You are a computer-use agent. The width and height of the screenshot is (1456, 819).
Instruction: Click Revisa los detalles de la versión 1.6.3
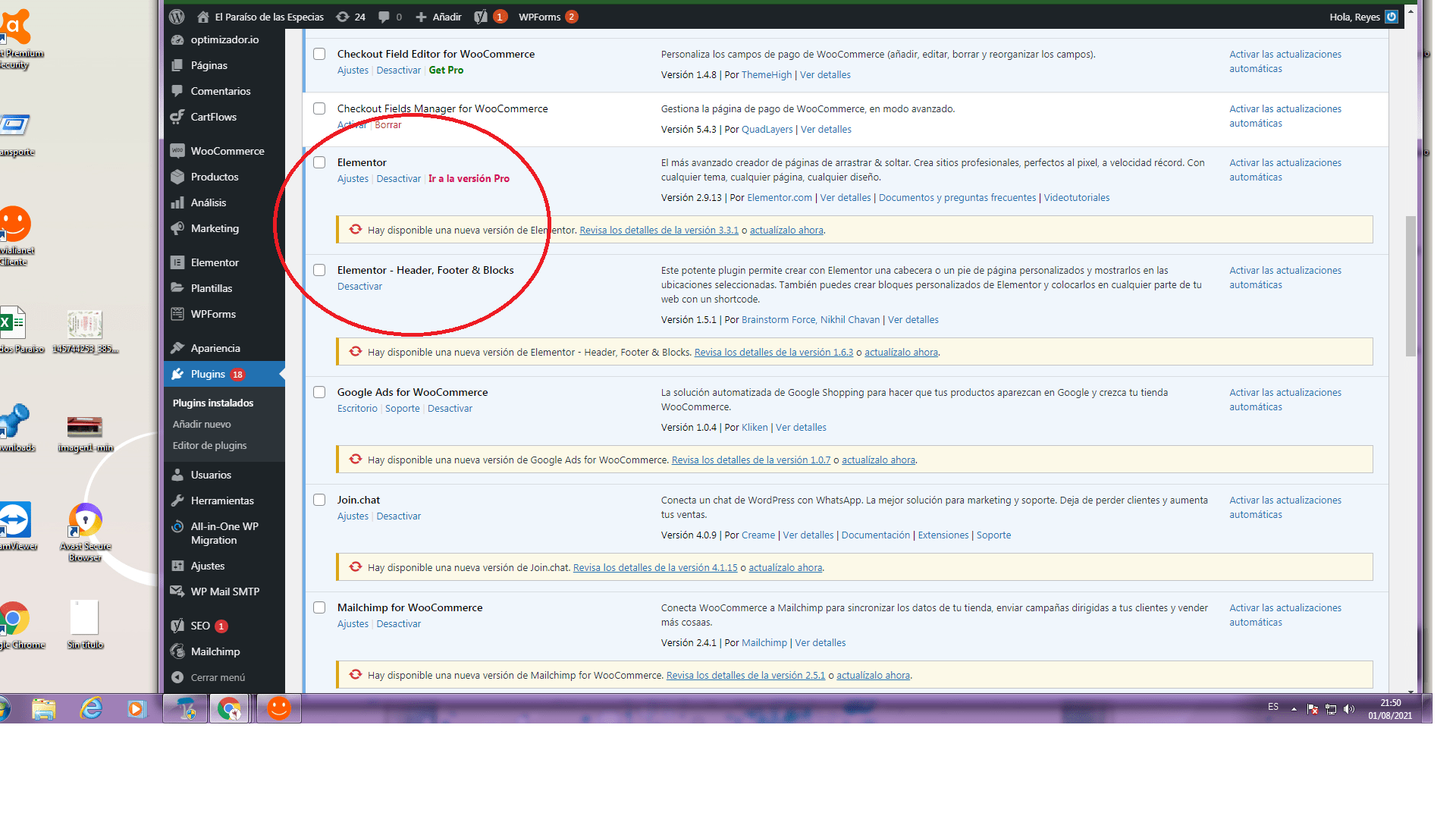[773, 352]
